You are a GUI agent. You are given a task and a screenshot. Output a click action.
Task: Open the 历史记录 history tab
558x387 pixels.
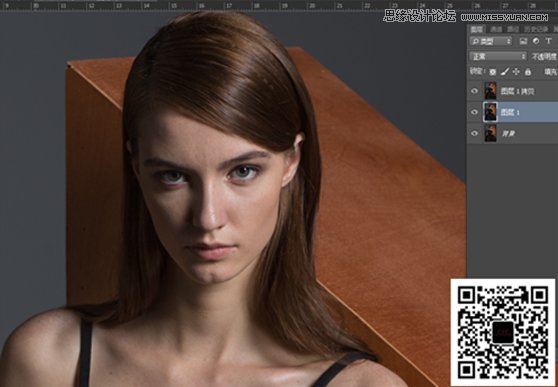(536, 29)
